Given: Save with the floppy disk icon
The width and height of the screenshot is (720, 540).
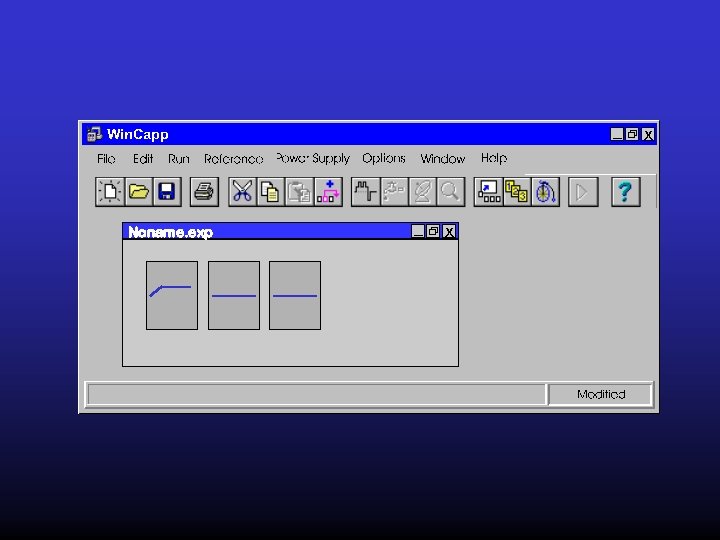Looking at the screenshot, I should coord(167,191).
